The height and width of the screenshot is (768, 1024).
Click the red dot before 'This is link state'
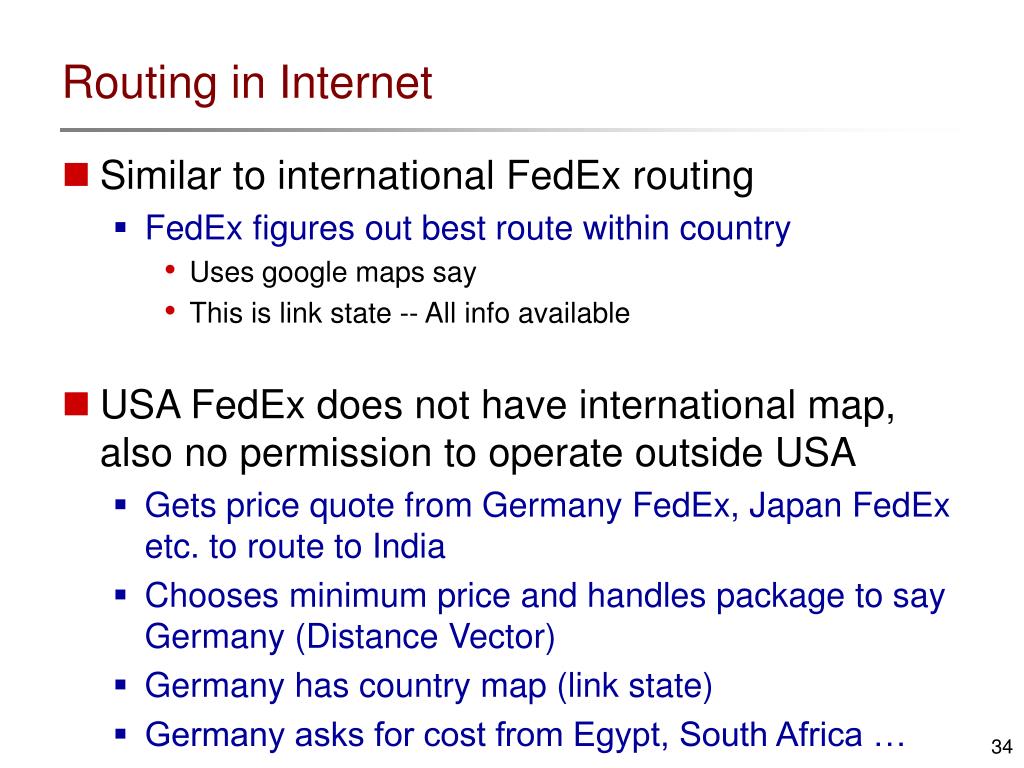[x=170, y=310]
